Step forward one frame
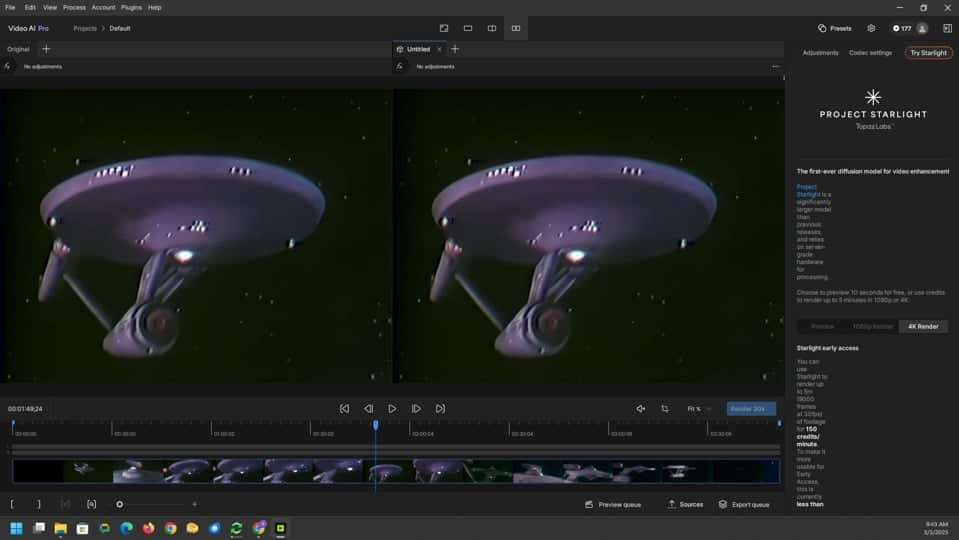 coord(416,409)
